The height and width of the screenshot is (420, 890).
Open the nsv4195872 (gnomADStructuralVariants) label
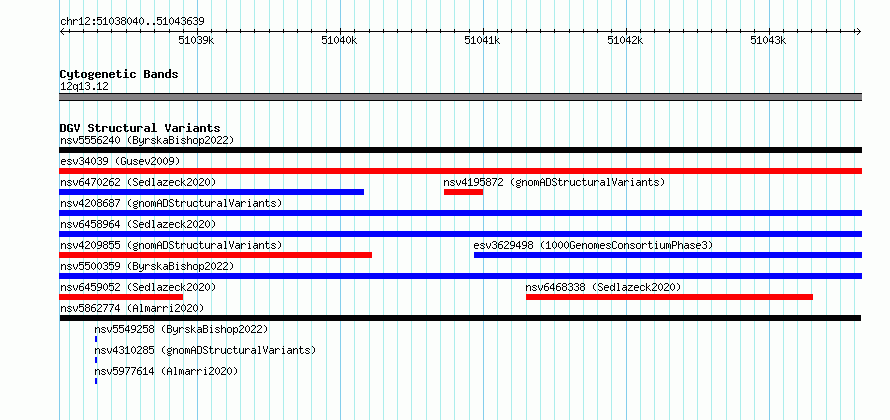click(554, 182)
